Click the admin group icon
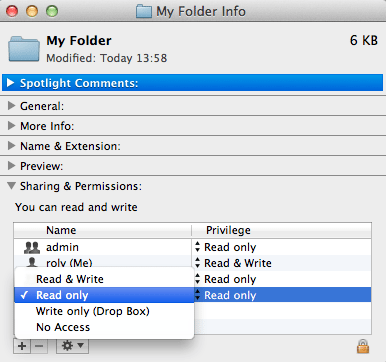 coord(32,247)
